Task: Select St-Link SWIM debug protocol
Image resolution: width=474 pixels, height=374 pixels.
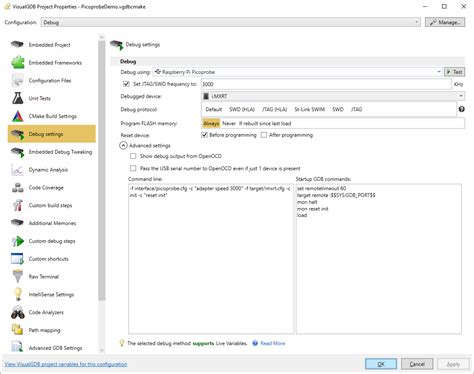Action: coord(309,109)
